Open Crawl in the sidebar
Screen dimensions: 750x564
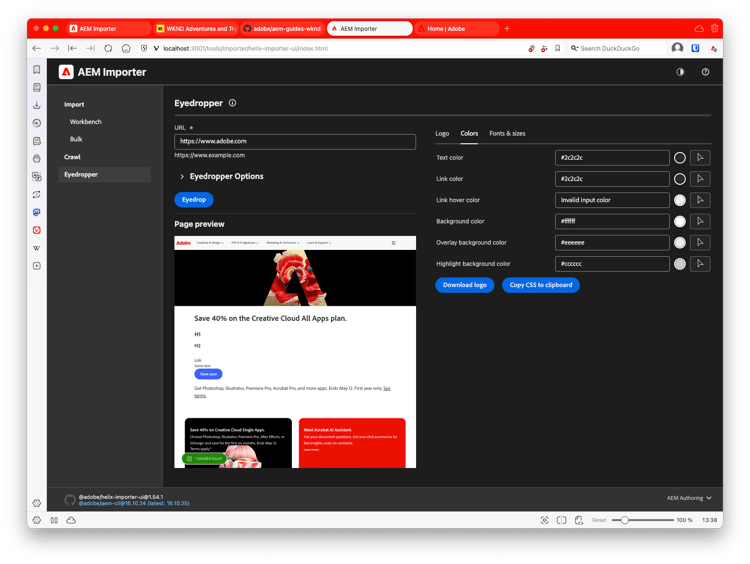[72, 157]
